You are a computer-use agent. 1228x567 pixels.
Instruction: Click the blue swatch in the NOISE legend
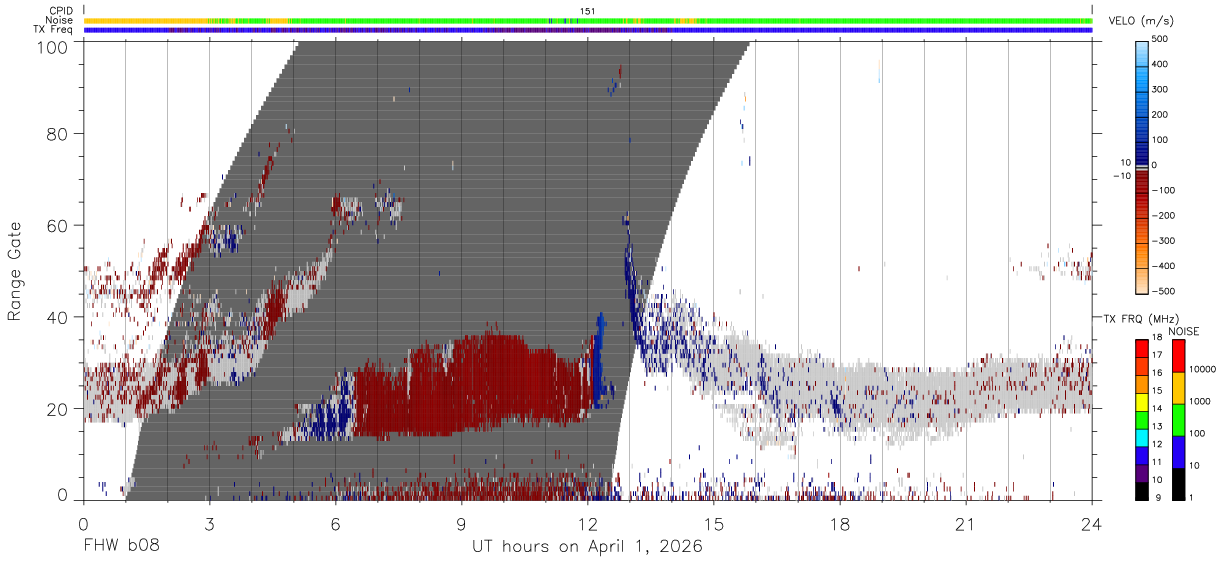[1177, 452]
